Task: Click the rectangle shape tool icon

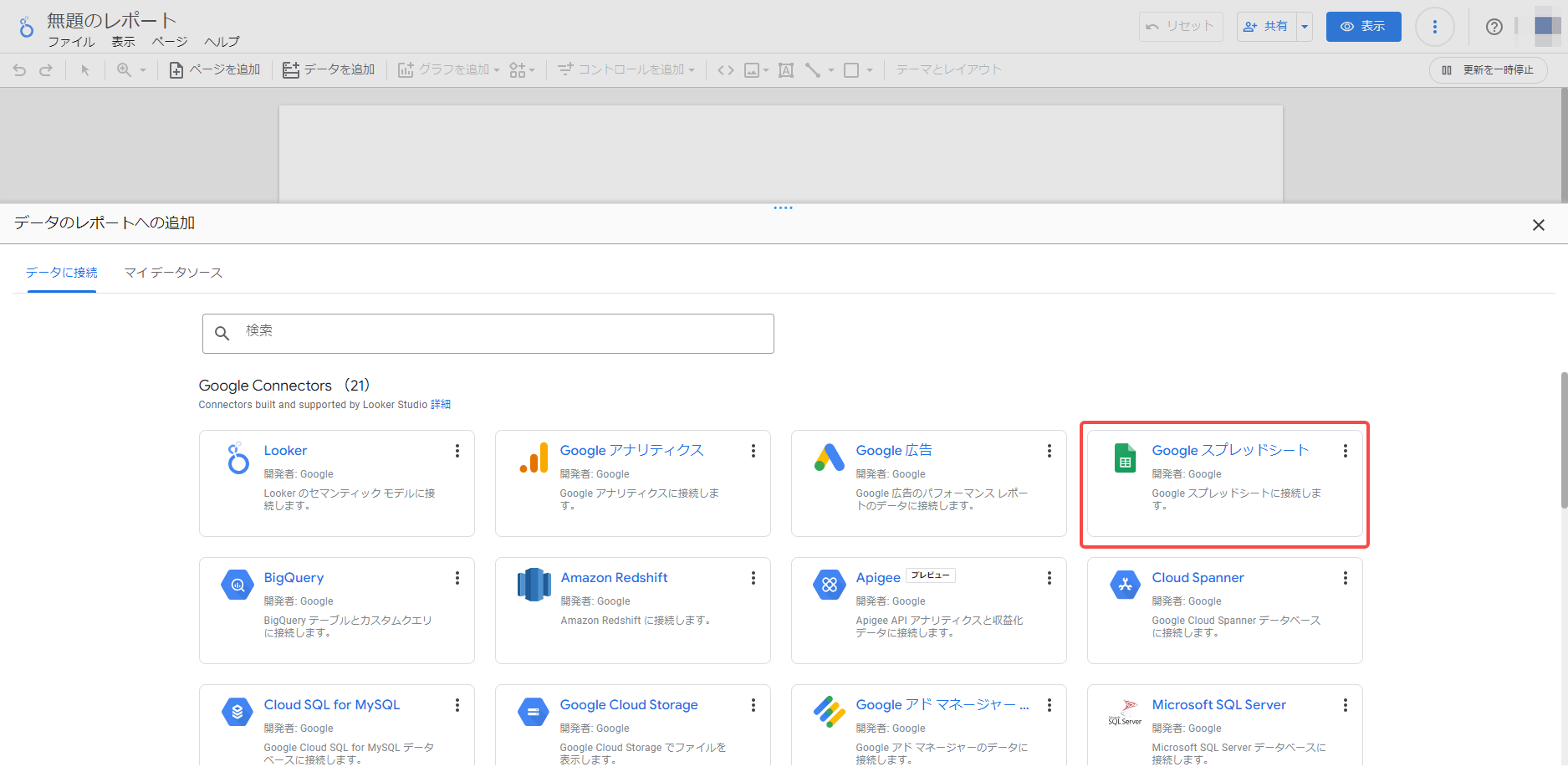Action: pyautogui.click(x=851, y=70)
